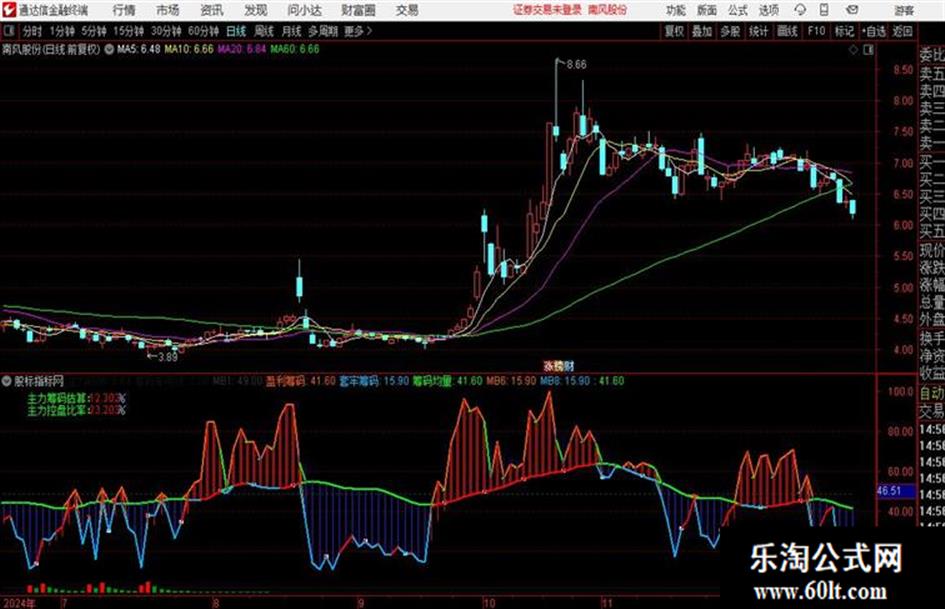
Task: Switch to the 分时 period tab
Action: 32,31
